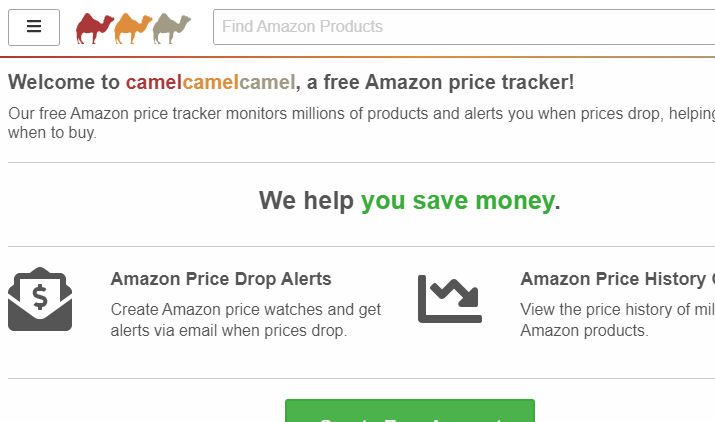Click the Amazon Price History heading
This screenshot has width=715, height=422.
617,279
